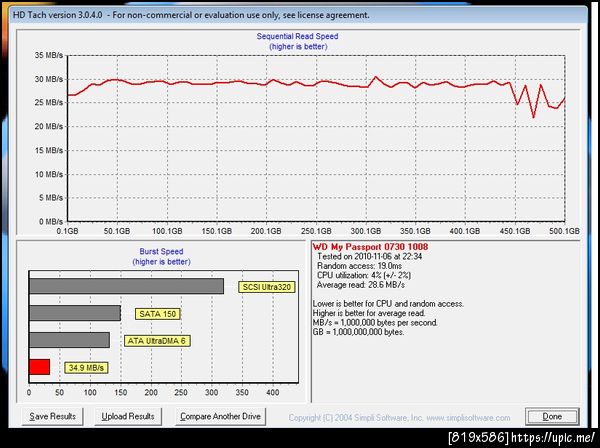Click the 10 MB/s axis label
The width and height of the screenshot is (600, 448).
(x=49, y=174)
